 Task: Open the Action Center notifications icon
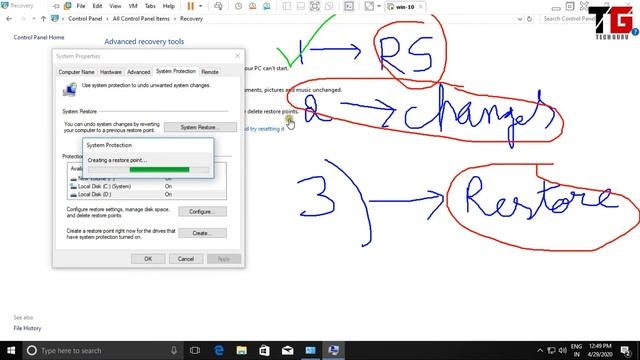pos(625,351)
